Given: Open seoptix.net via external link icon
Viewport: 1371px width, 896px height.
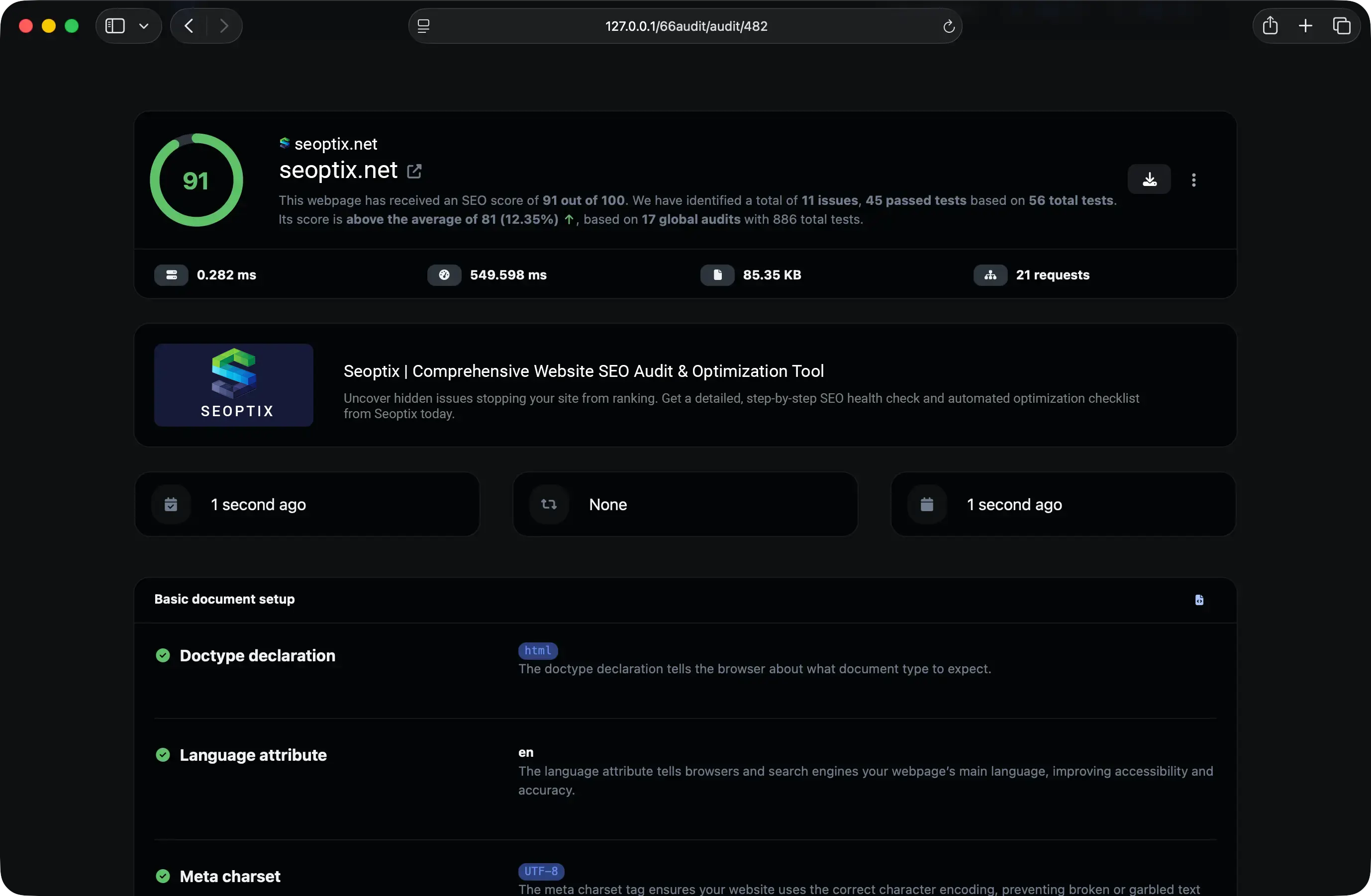Looking at the screenshot, I should [x=414, y=171].
